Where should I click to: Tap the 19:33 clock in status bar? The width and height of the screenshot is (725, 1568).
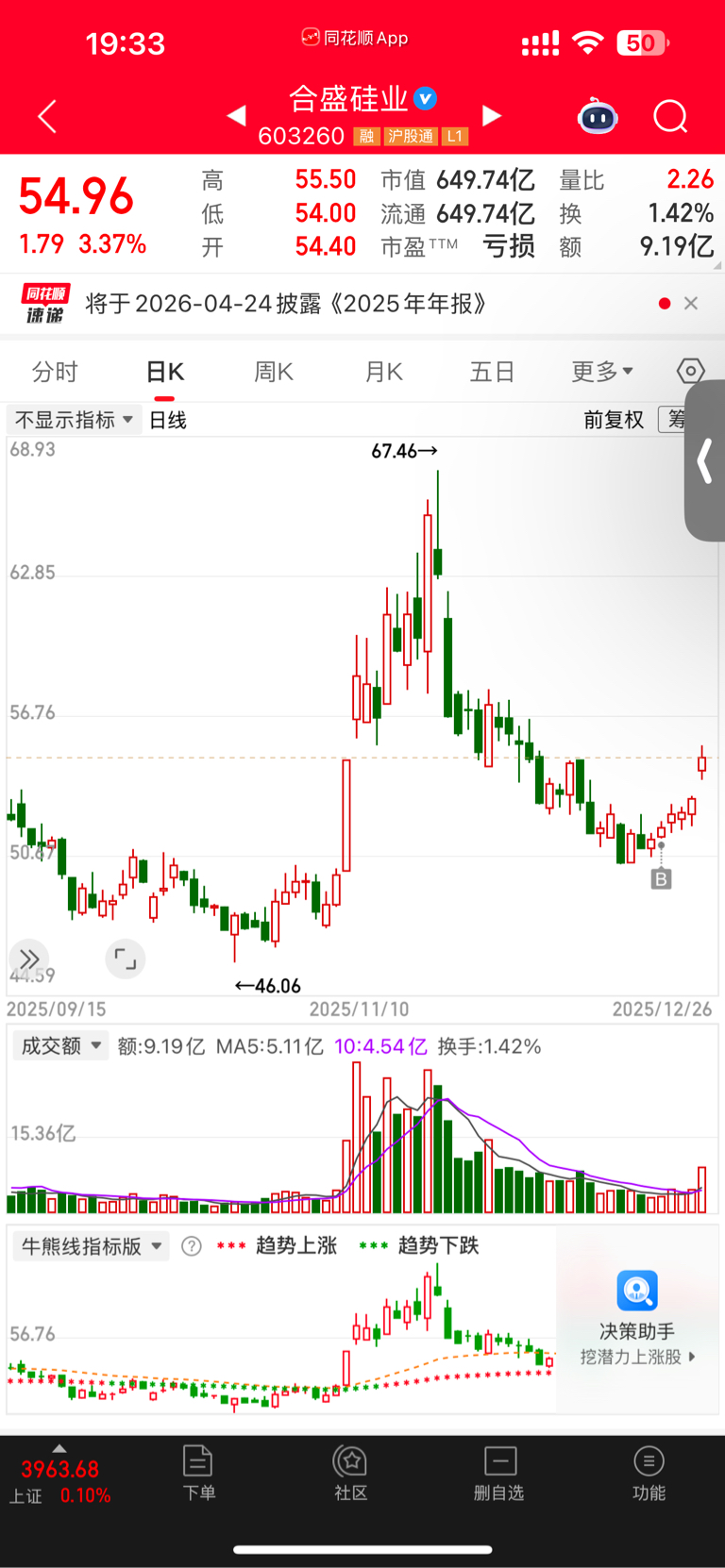[125, 43]
